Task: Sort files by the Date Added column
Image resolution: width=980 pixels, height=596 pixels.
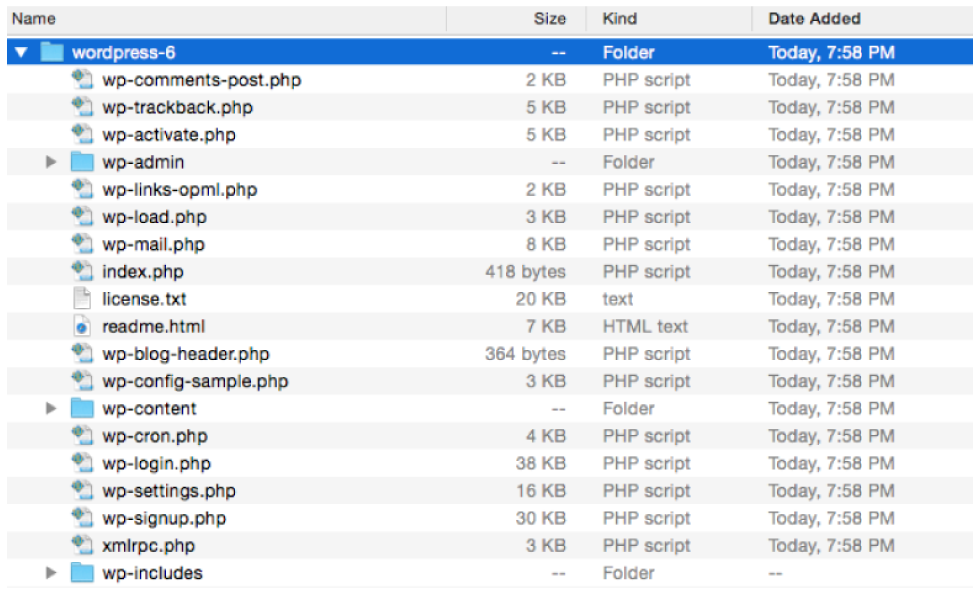Action: 812,18
